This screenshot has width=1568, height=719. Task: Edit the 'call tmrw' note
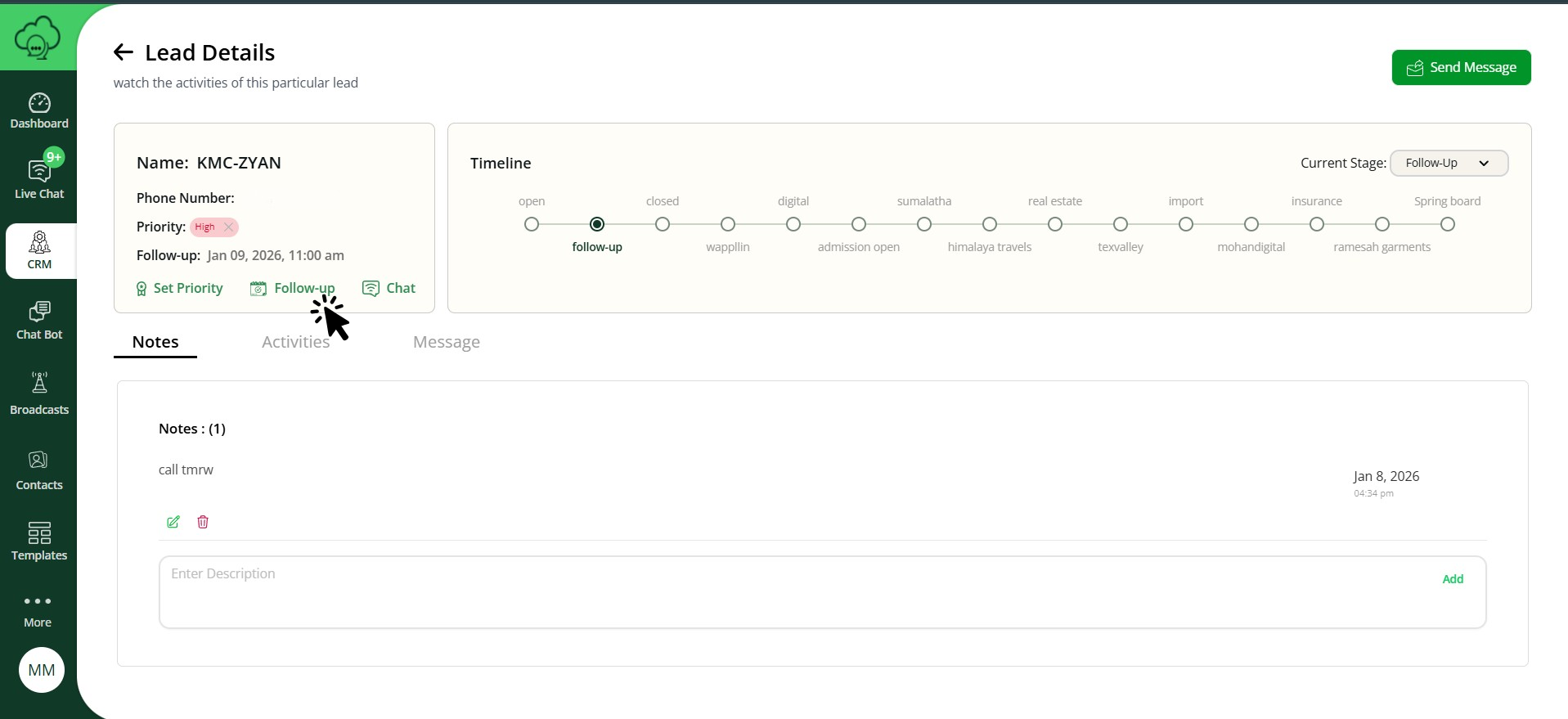point(173,522)
